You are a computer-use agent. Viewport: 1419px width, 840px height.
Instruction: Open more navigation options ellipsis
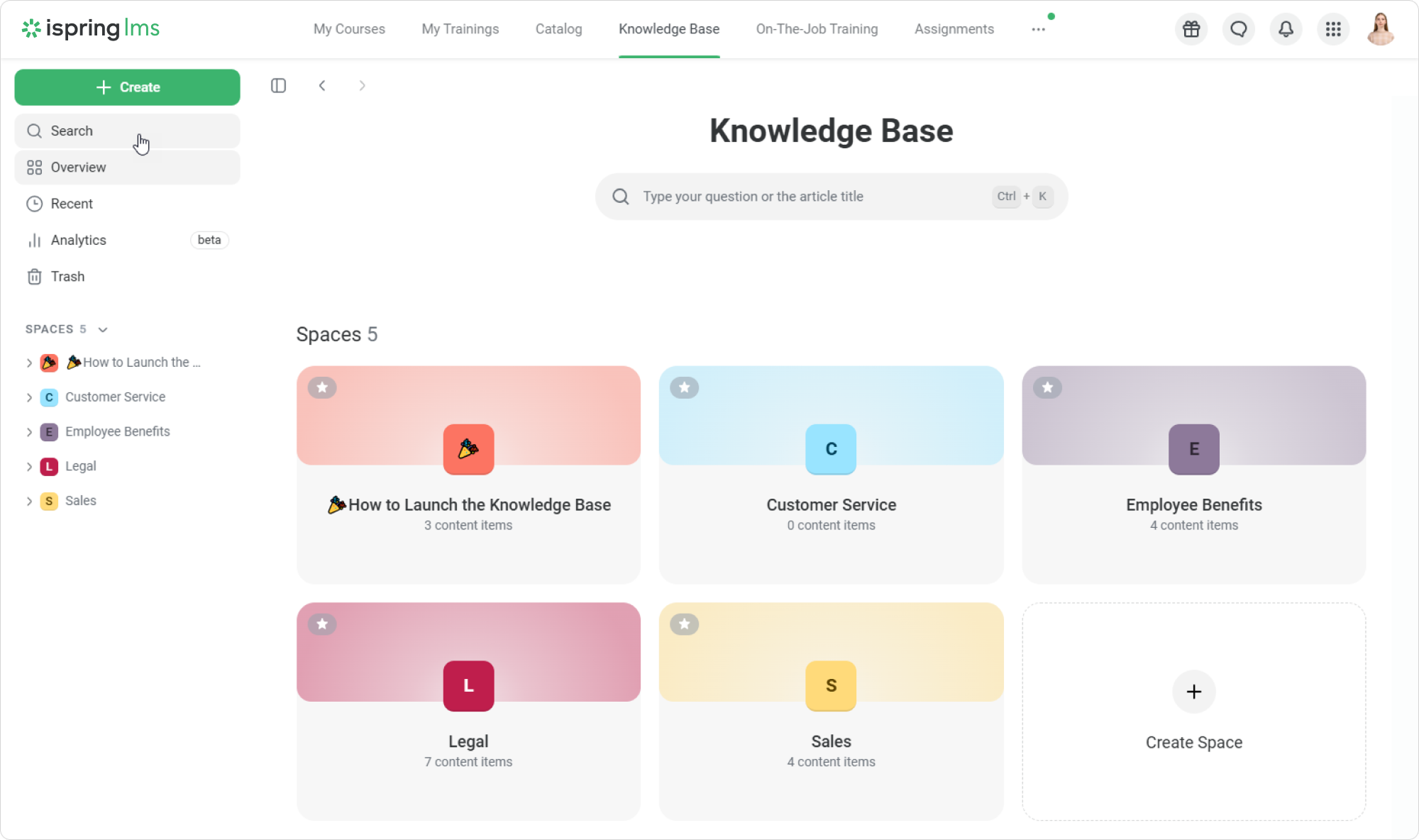click(1038, 29)
